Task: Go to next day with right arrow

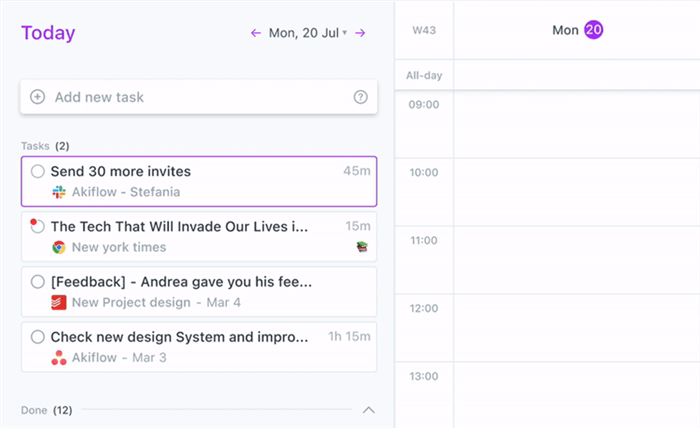Action: point(360,33)
